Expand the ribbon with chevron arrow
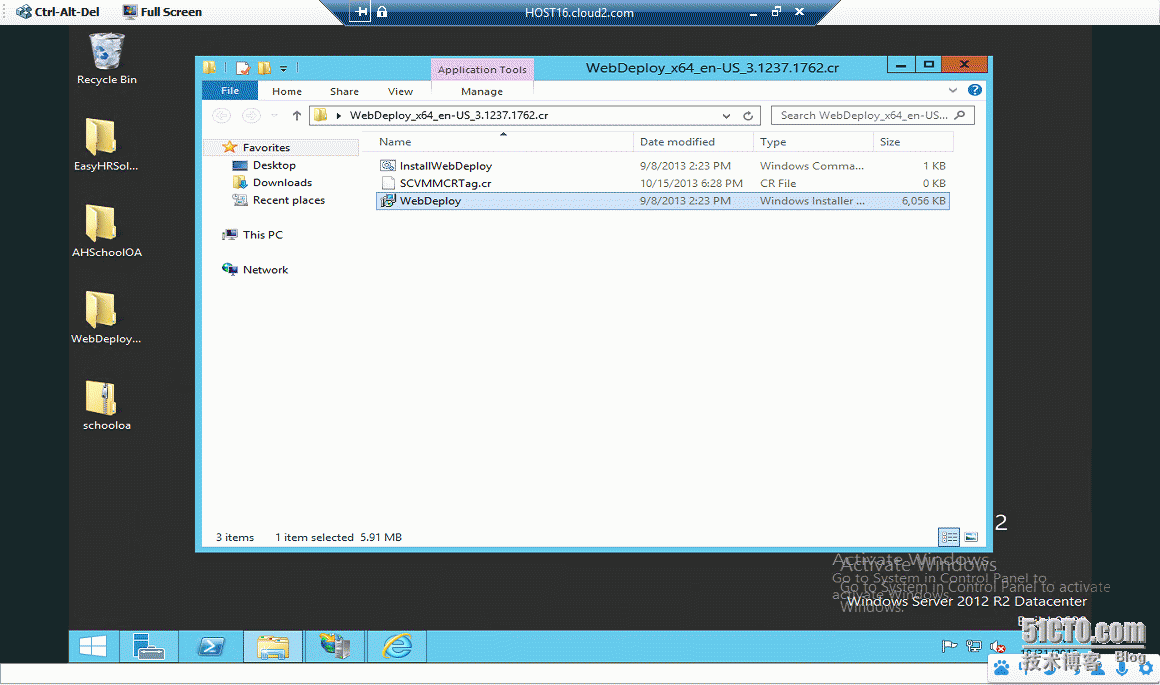Screen dimensions: 1160x685 click(x=953, y=90)
